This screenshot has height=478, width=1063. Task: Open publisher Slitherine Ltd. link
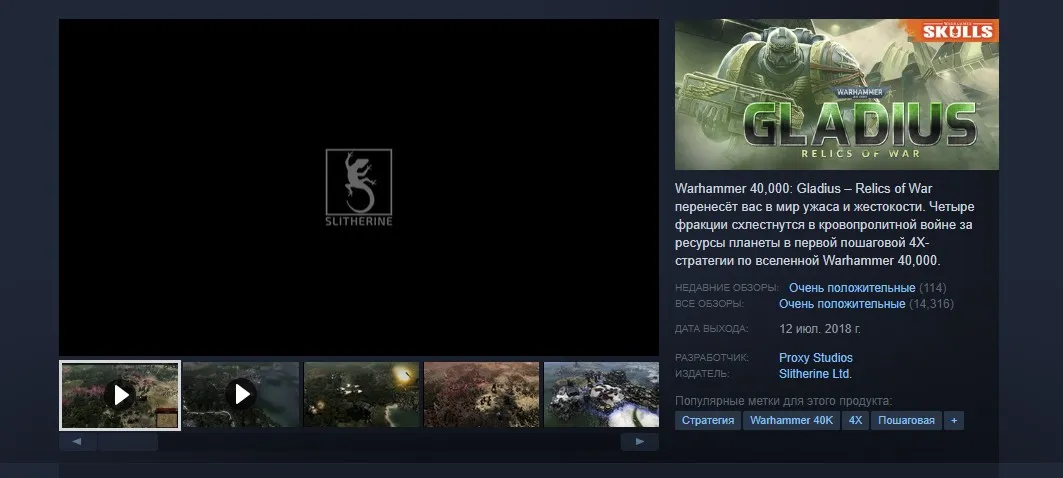tap(816, 374)
